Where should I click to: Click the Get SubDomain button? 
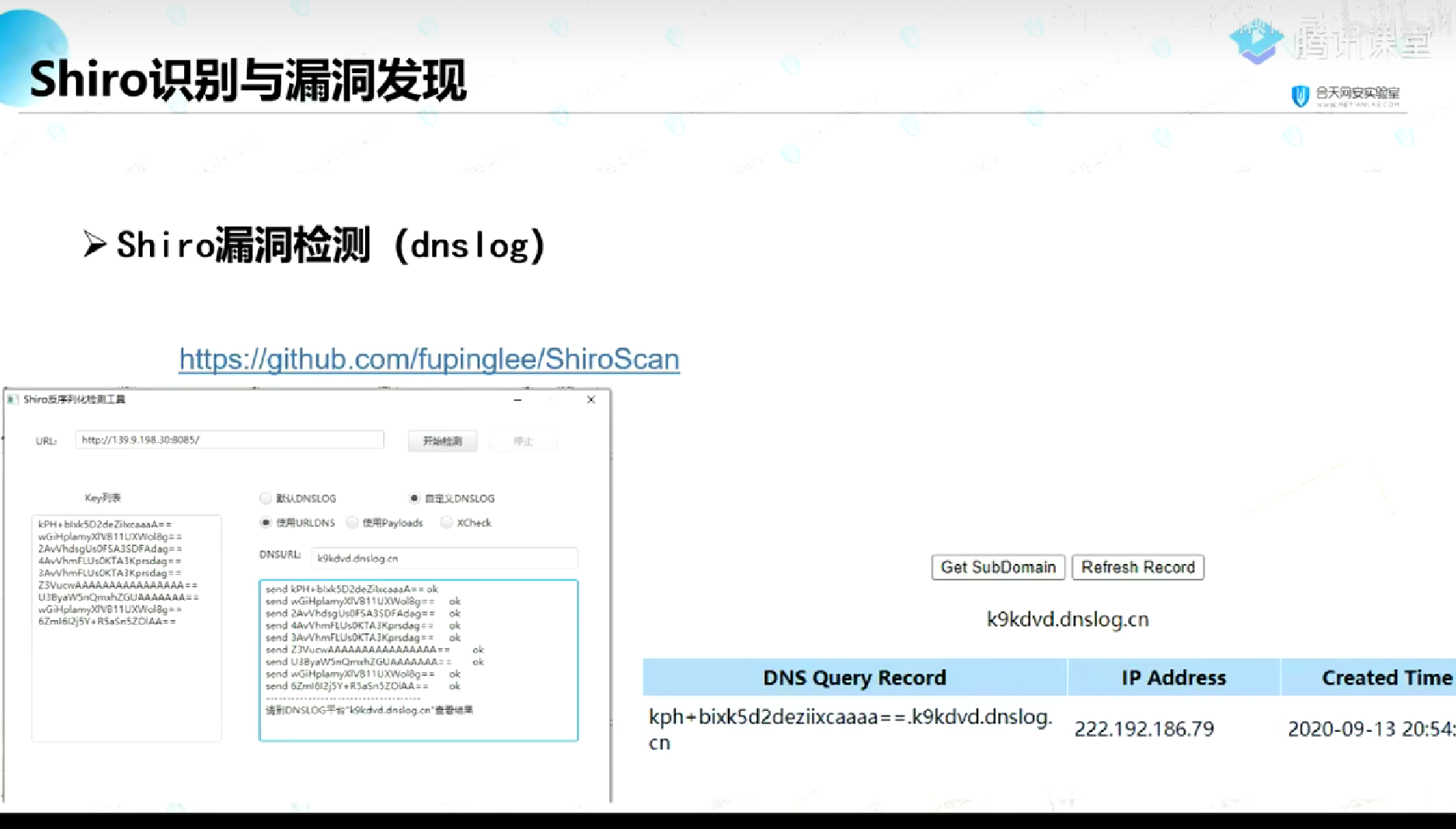[998, 567]
